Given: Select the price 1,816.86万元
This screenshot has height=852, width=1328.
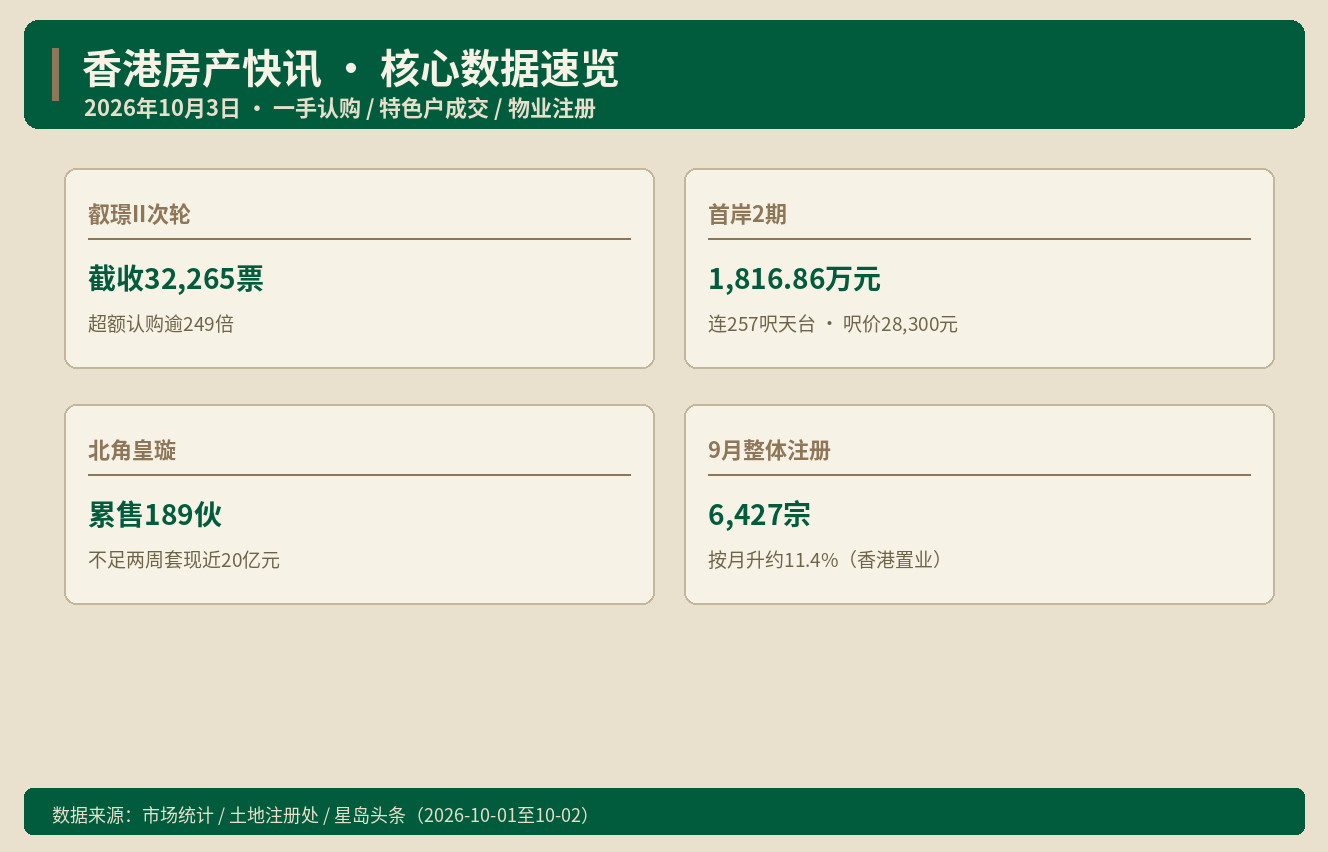Looking at the screenshot, I should (x=794, y=279).
